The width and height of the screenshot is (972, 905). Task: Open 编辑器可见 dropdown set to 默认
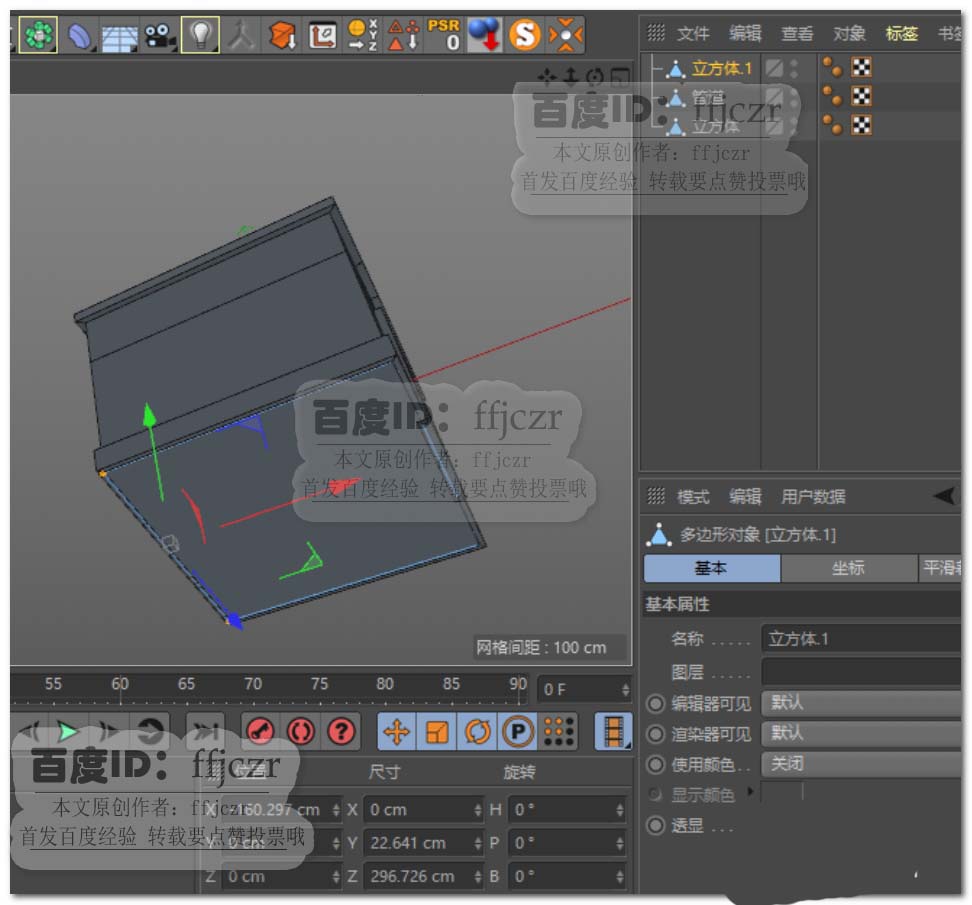pyautogui.click(x=861, y=703)
